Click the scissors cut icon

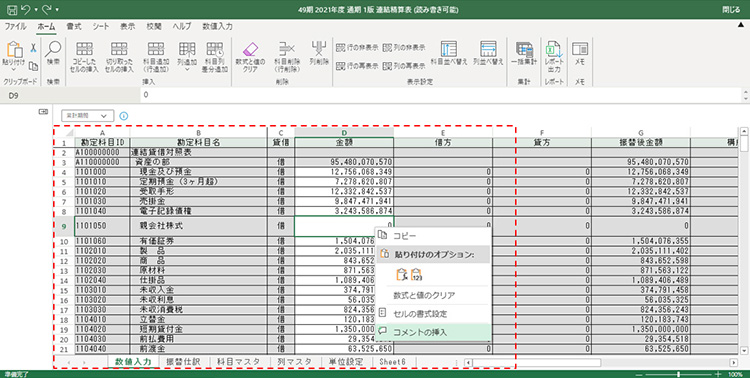33,48
